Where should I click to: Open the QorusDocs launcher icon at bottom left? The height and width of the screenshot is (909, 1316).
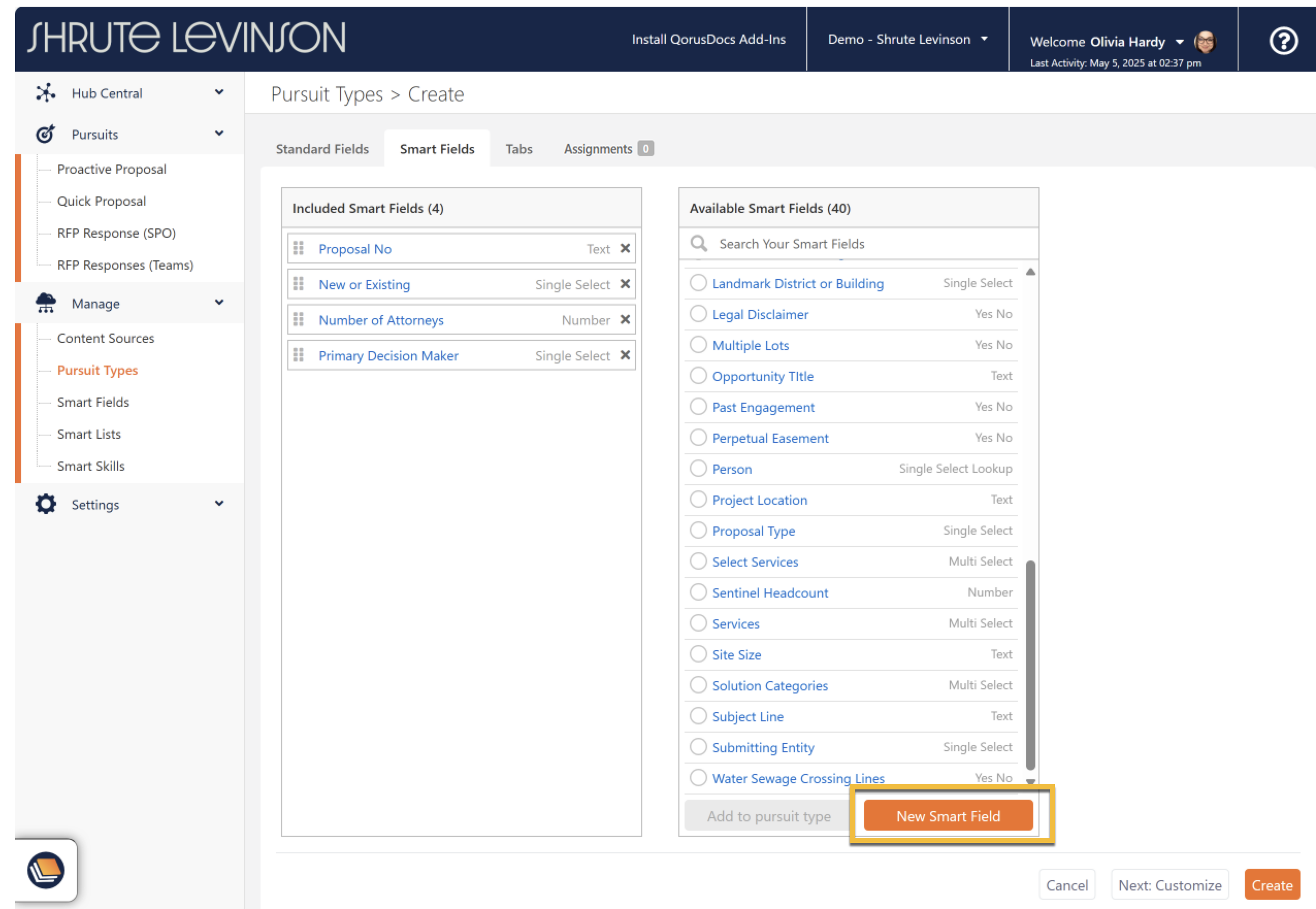[45, 870]
